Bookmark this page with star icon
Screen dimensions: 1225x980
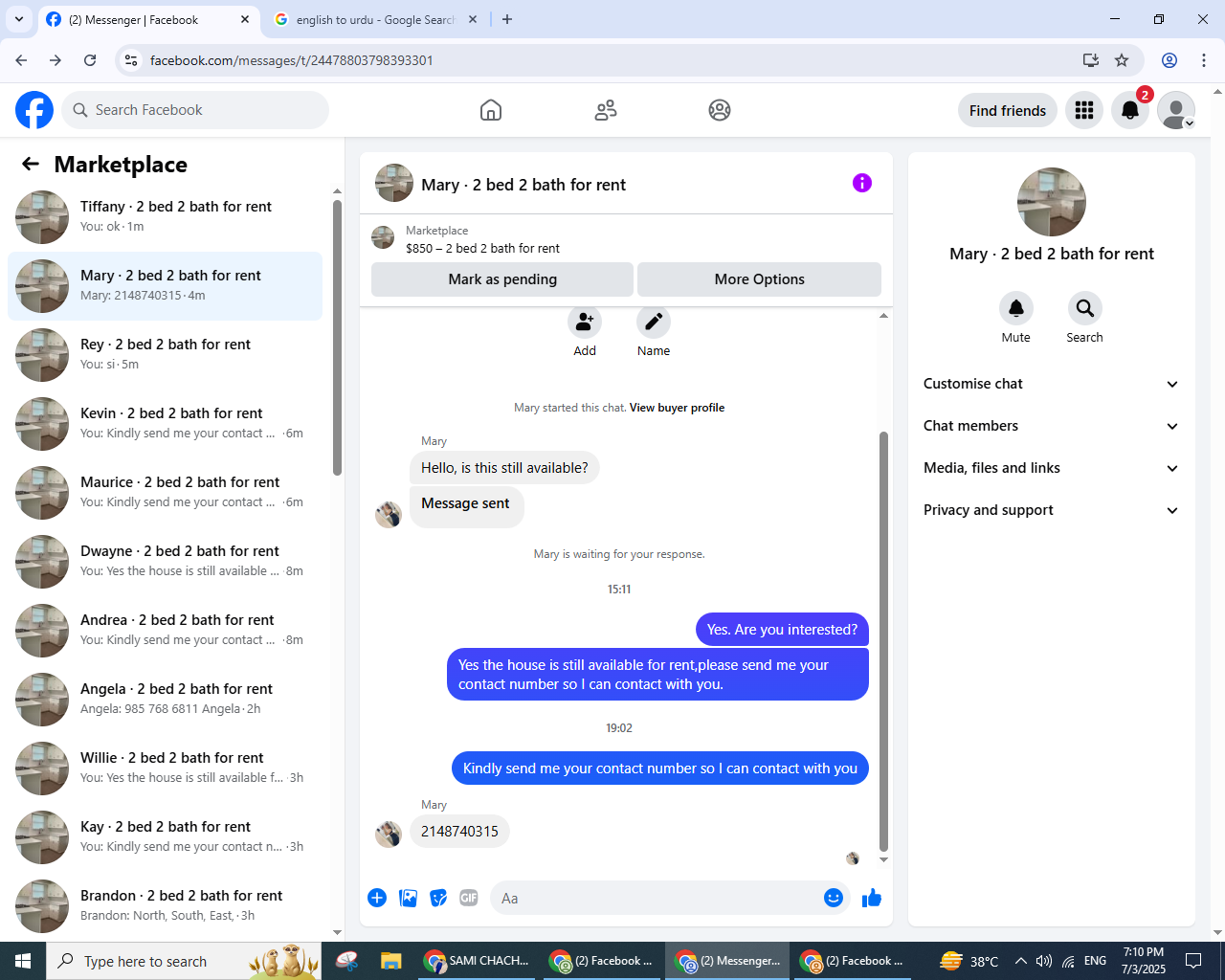pos(1122,60)
